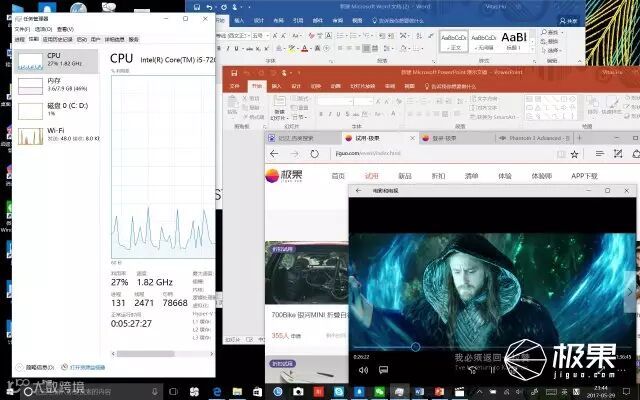Click 共享 (Share) button in Word
Viewport: 640px width, 400px height.
click(x=569, y=20)
